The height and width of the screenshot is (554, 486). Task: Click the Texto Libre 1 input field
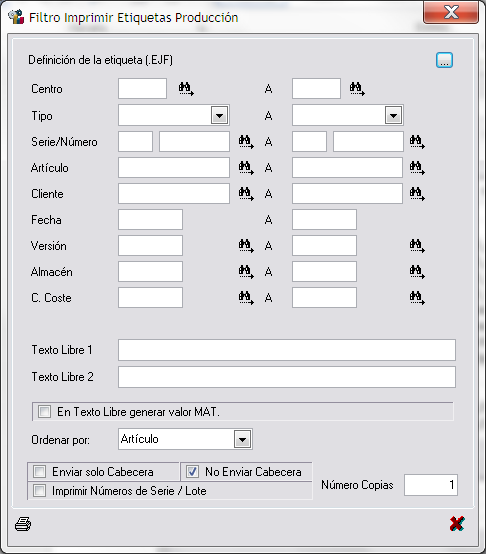tap(287, 350)
